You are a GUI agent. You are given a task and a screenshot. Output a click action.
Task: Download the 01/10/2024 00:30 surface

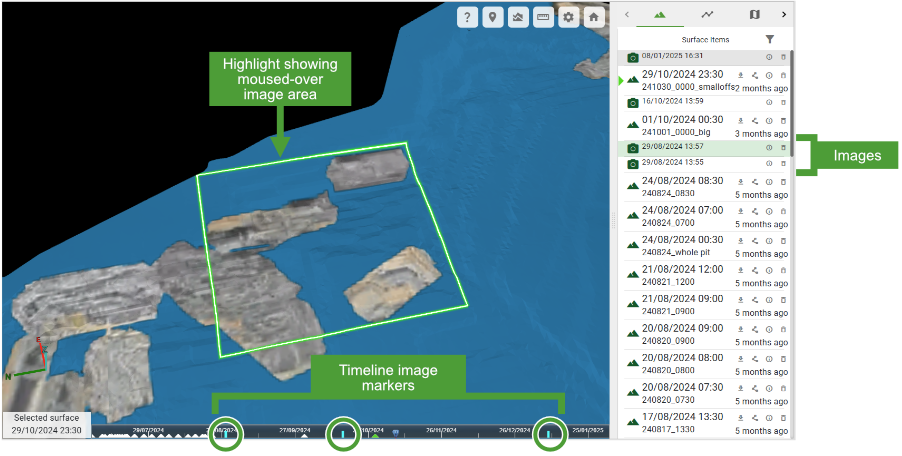(x=741, y=121)
